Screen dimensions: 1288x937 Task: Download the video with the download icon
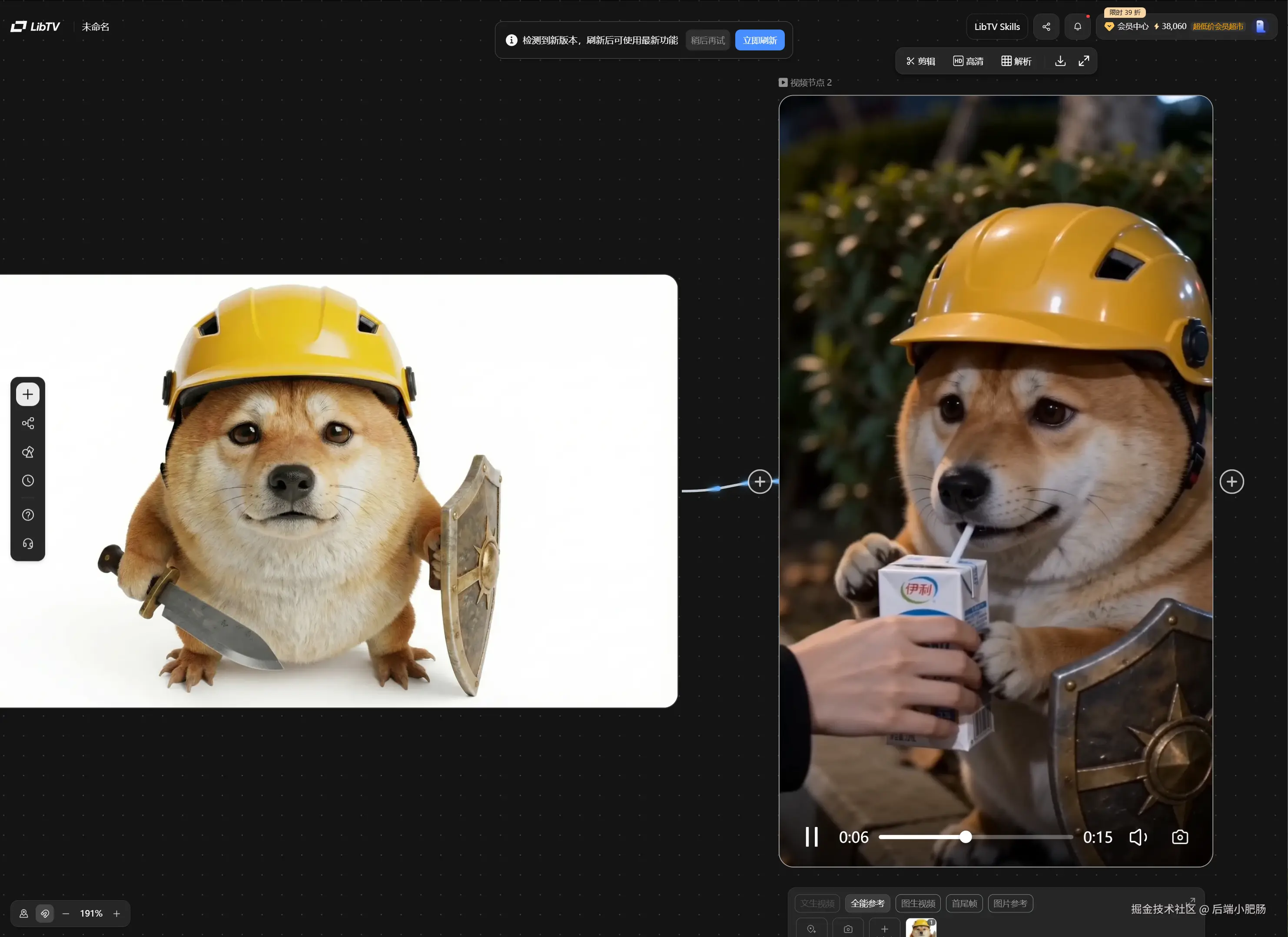click(1060, 61)
